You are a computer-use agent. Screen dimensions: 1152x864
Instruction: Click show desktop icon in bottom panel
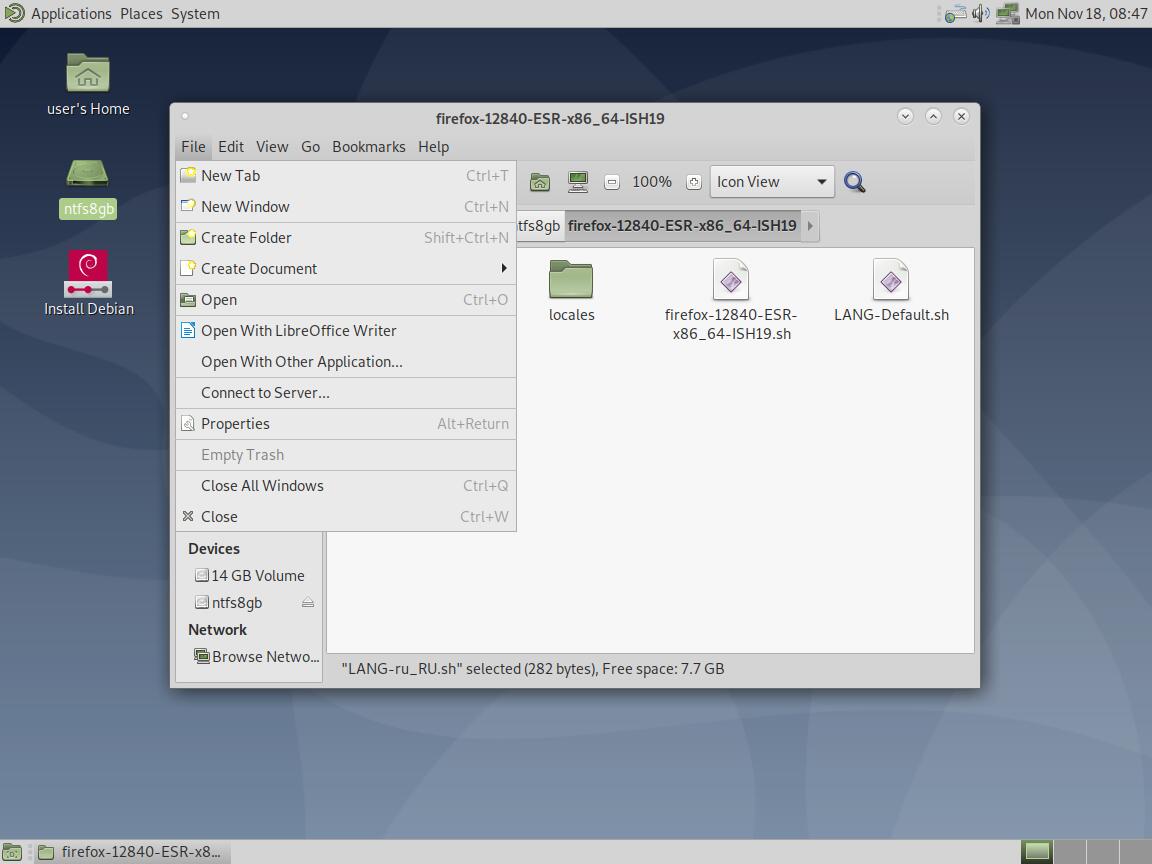(x=12, y=852)
